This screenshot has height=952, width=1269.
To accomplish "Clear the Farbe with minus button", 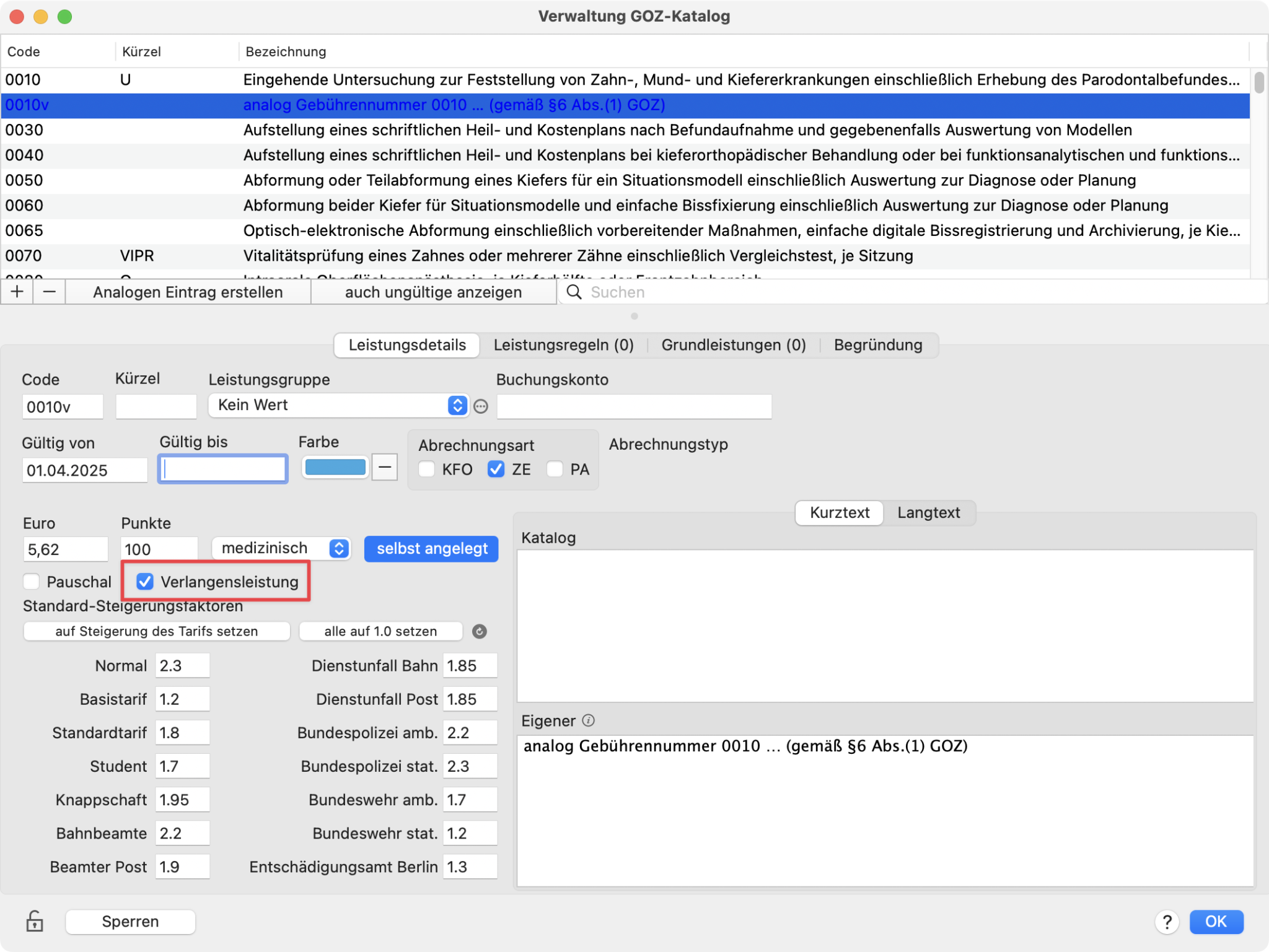I will [x=385, y=468].
